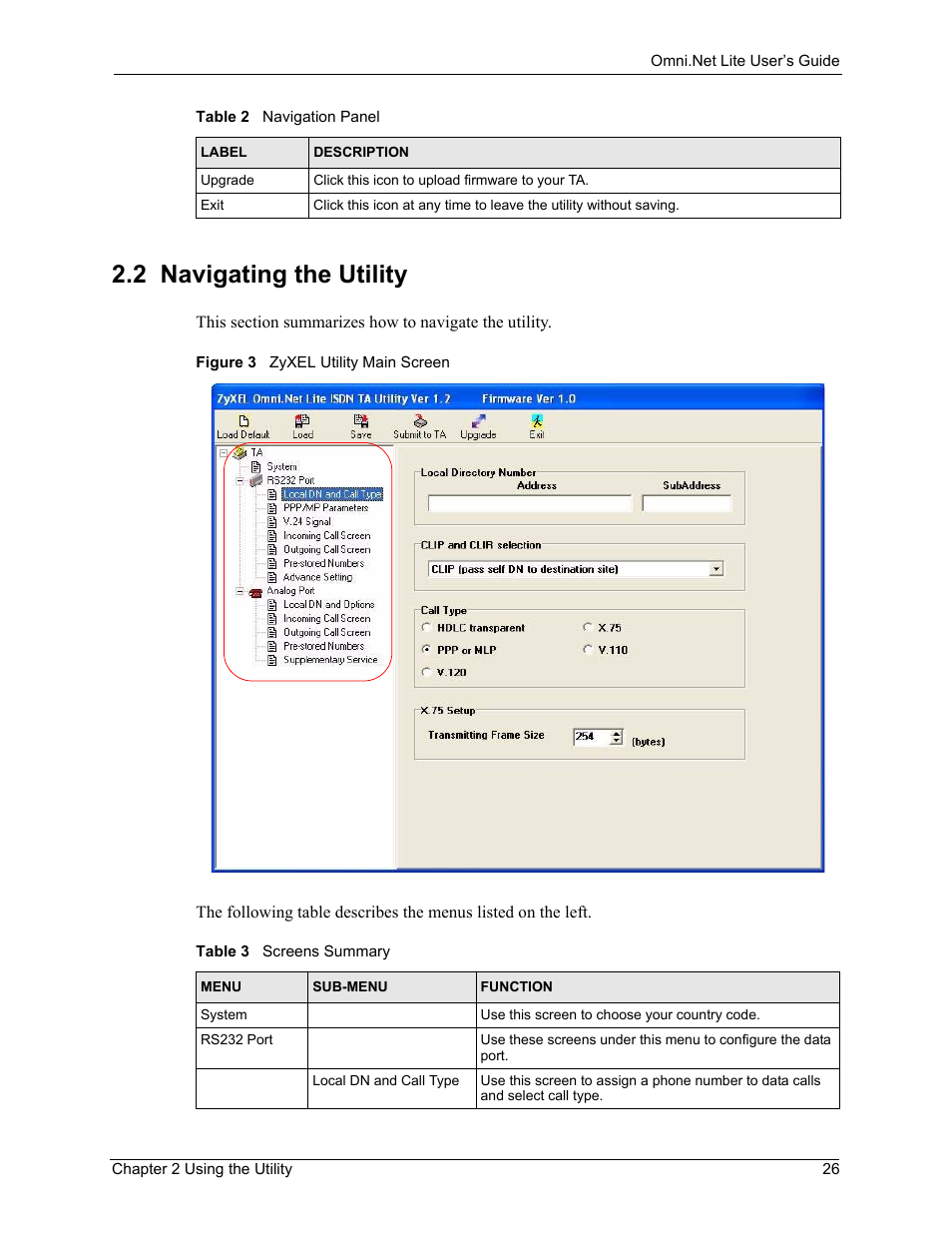Click the Upgrade firmware icon
The width and height of the screenshot is (952, 1233).
(x=479, y=421)
